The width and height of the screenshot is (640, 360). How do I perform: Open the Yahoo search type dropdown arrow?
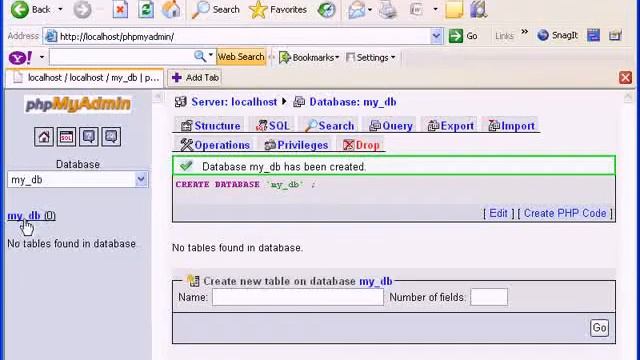point(211,55)
